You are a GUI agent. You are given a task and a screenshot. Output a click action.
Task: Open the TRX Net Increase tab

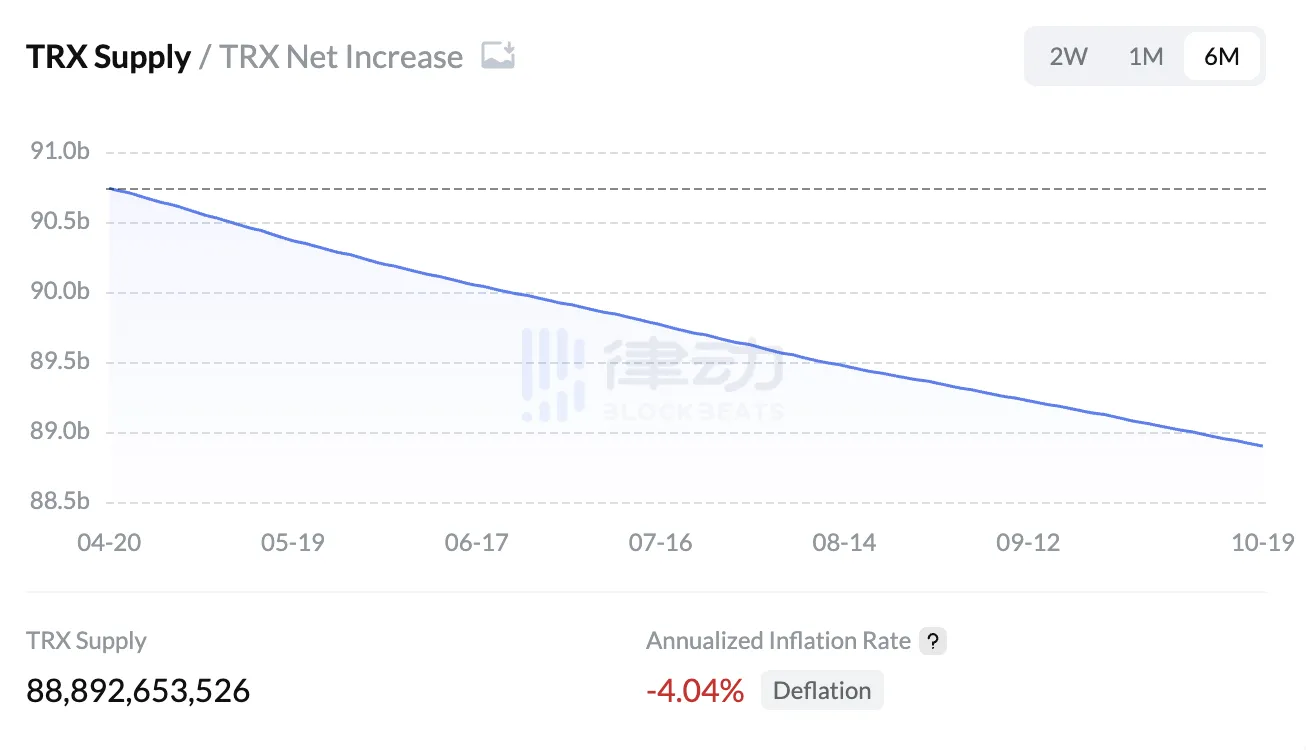341,57
